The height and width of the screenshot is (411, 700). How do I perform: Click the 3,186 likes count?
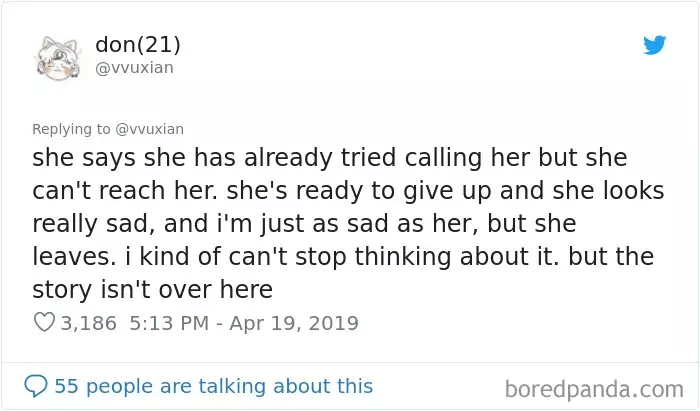[x=88, y=324]
